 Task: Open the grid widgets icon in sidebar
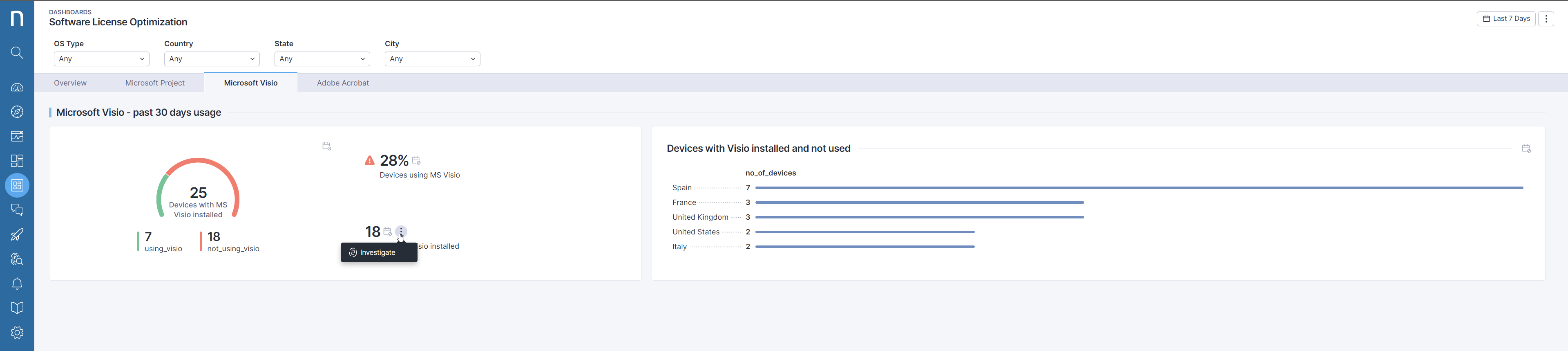(x=17, y=161)
